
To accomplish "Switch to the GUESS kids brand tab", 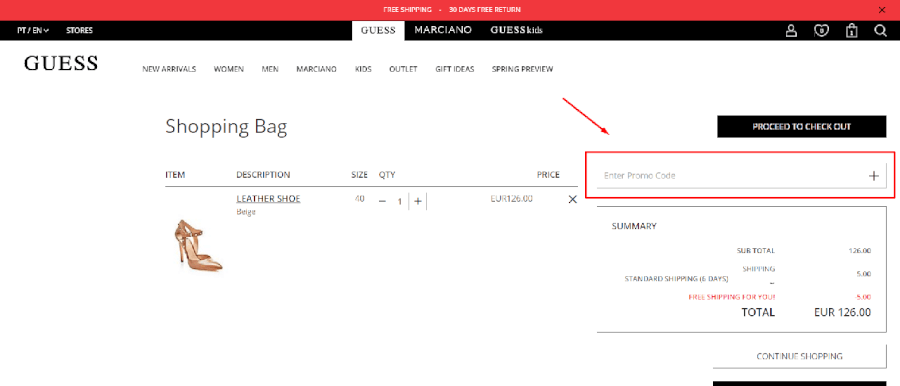I will (516, 30).
